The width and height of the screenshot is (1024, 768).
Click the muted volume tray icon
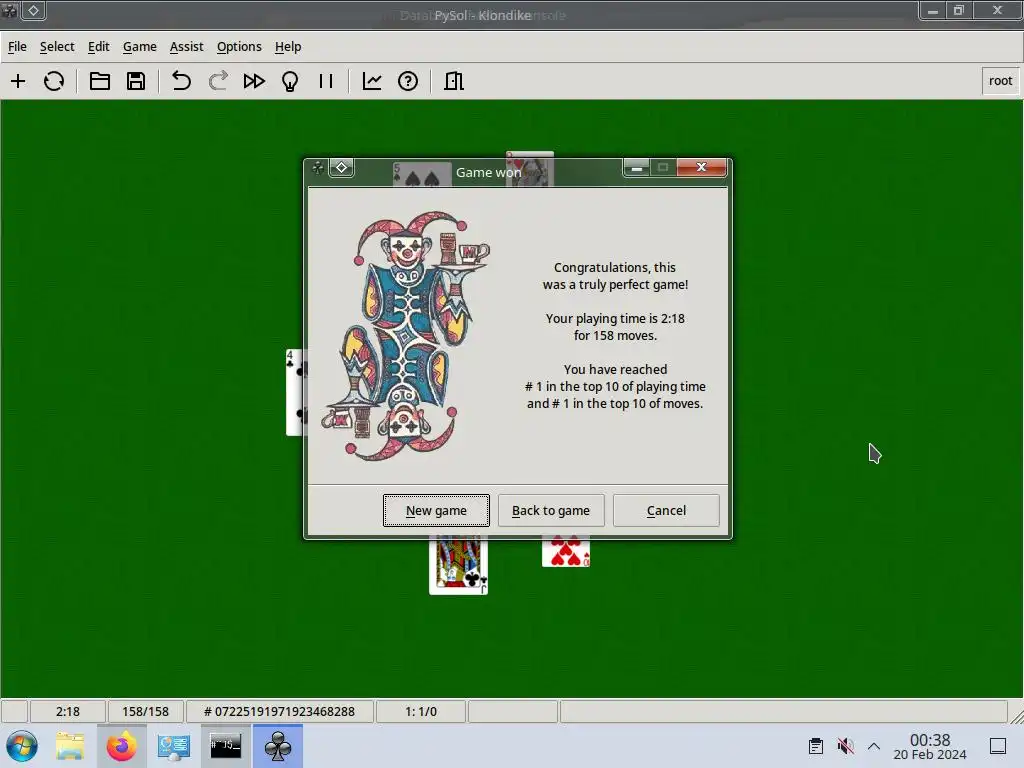tap(845, 746)
